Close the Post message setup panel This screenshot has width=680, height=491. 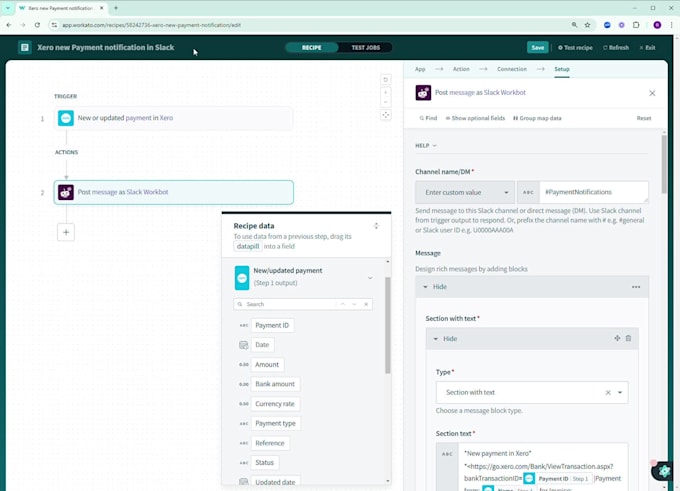pyautogui.click(x=652, y=93)
